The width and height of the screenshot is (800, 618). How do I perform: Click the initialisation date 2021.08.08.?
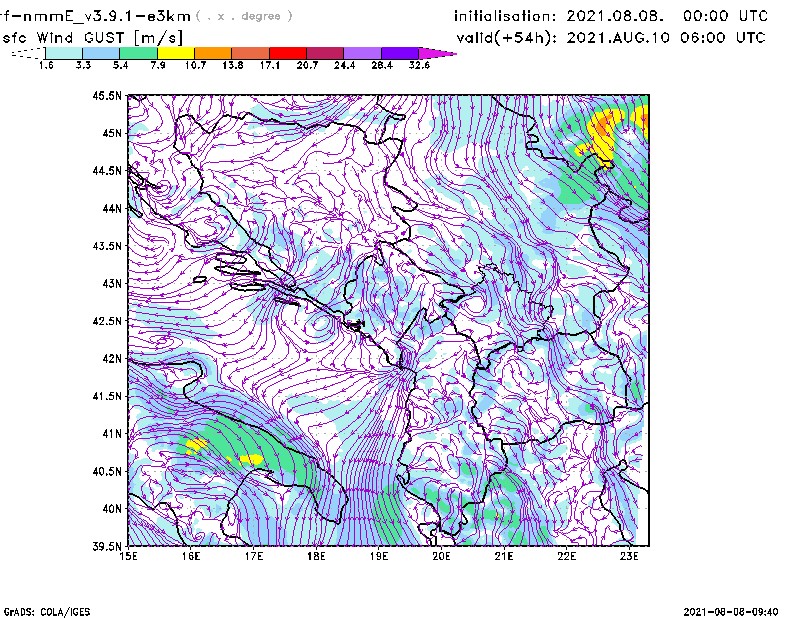[x=615, y=16]
